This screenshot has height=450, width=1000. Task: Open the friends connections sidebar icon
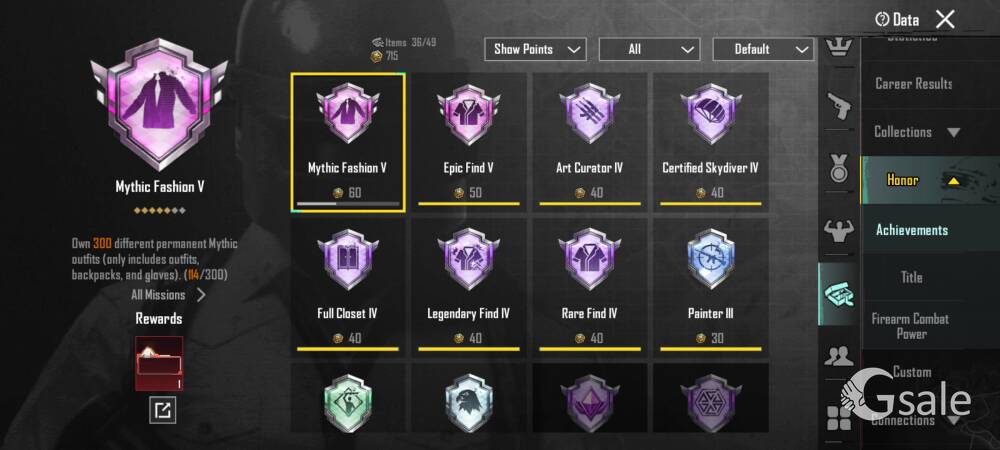[839, 356]
